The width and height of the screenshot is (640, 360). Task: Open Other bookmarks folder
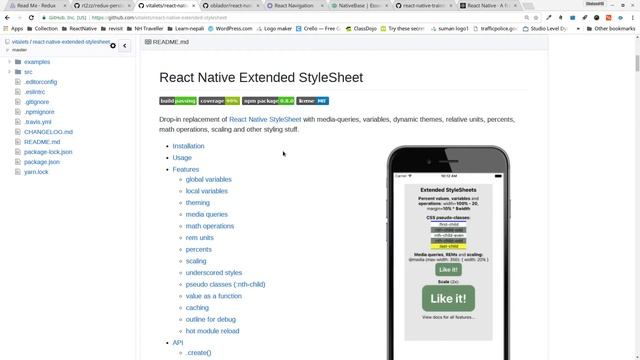pyautogui.click(x=611, y=29)
